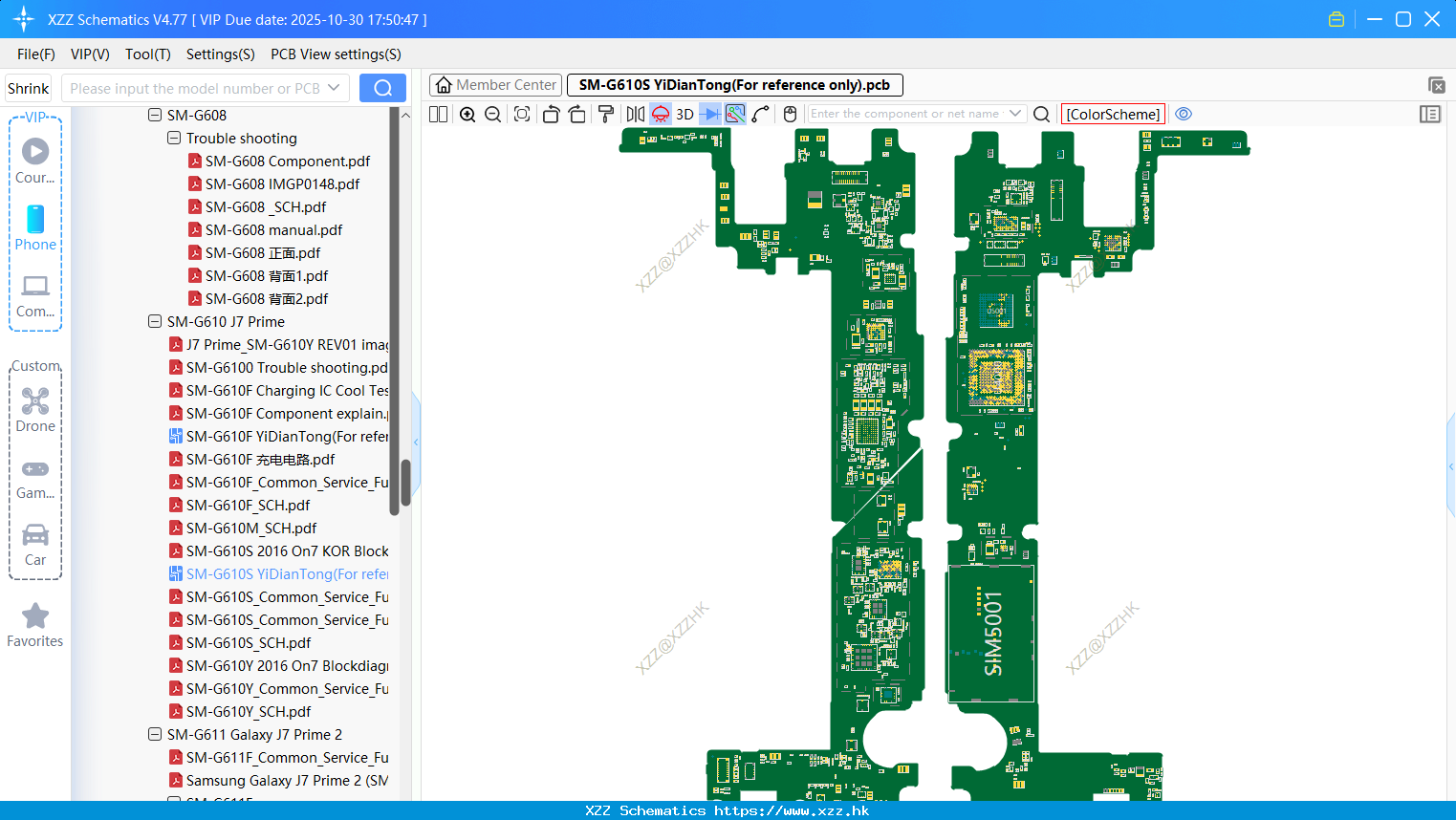
Task: Click the blue model search button
Action: 382,88
